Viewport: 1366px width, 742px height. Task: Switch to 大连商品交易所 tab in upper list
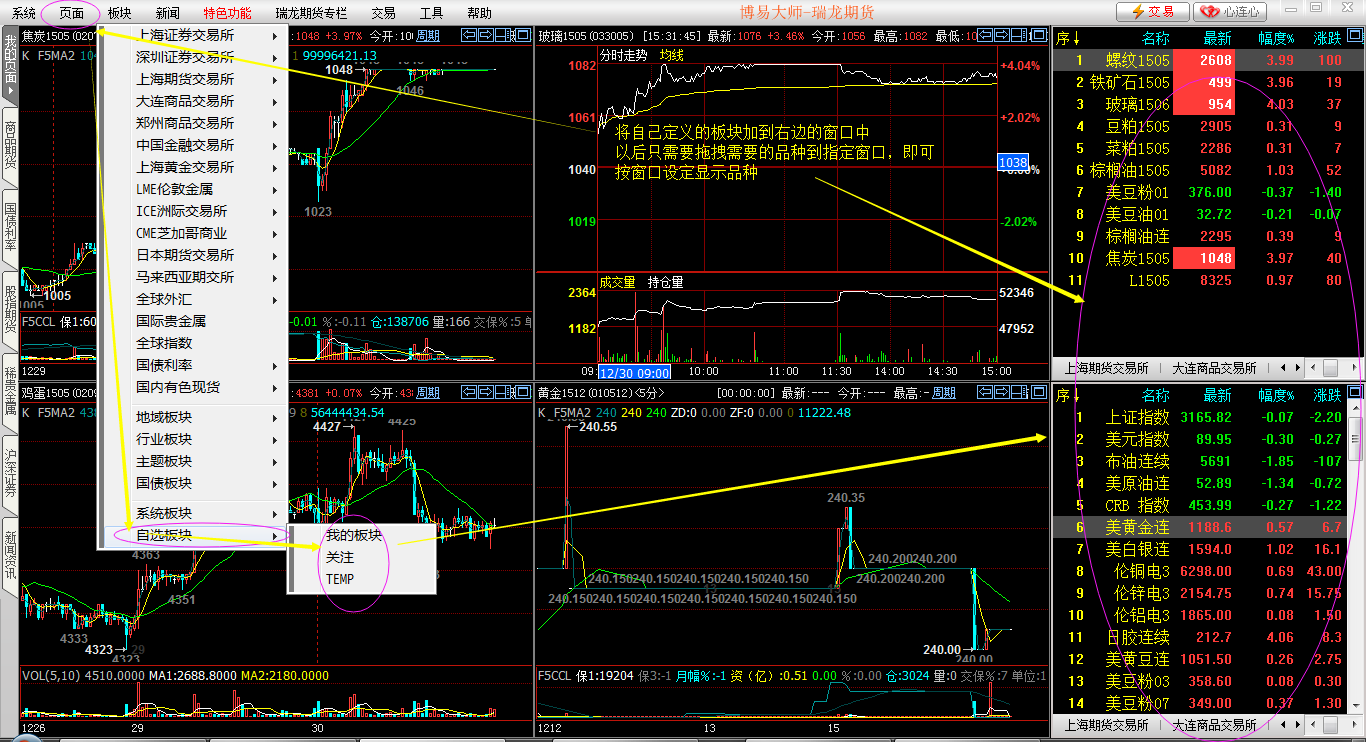click(x=1213, y=368)
